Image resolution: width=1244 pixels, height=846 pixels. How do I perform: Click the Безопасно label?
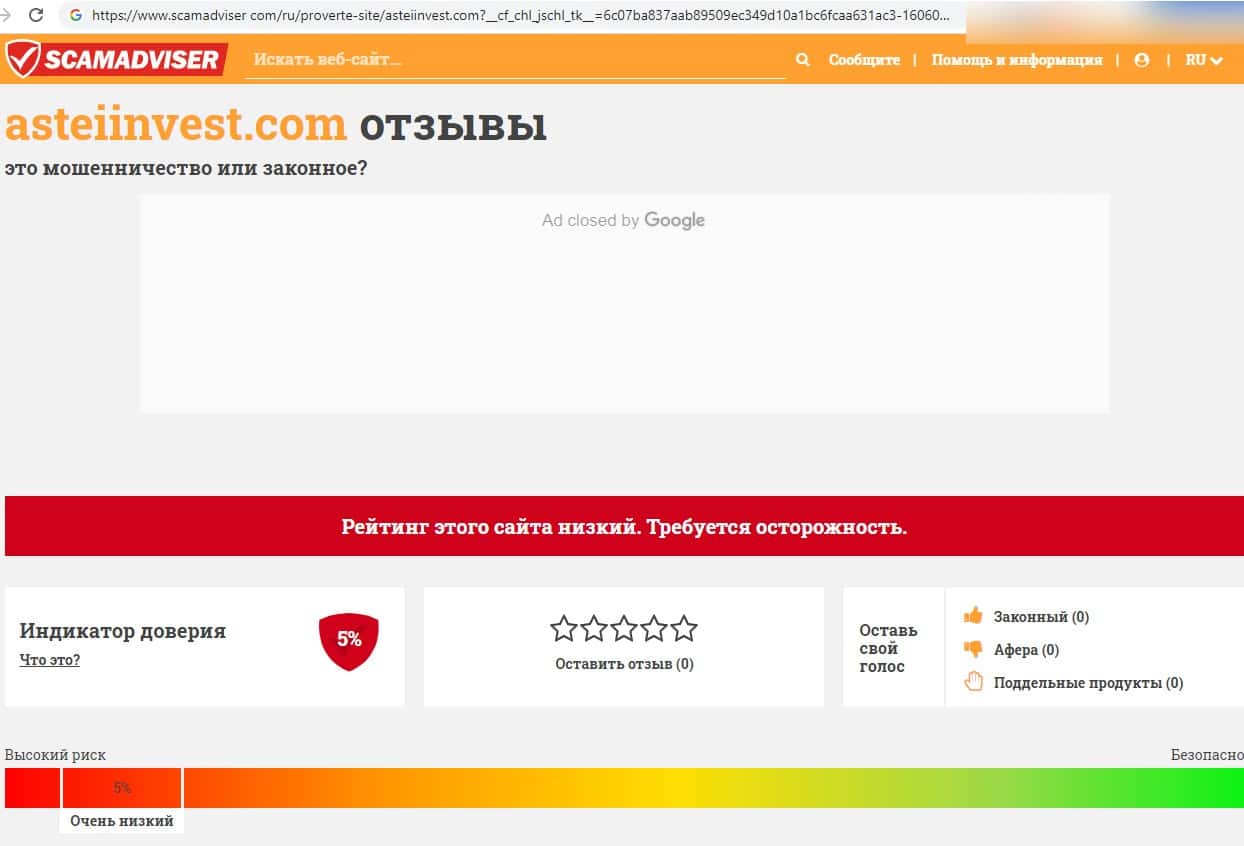1207,755
